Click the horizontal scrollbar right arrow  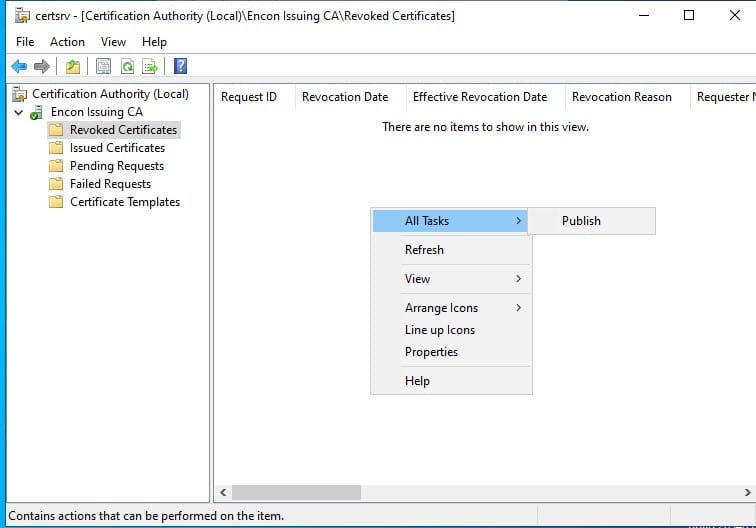[747, 493]
